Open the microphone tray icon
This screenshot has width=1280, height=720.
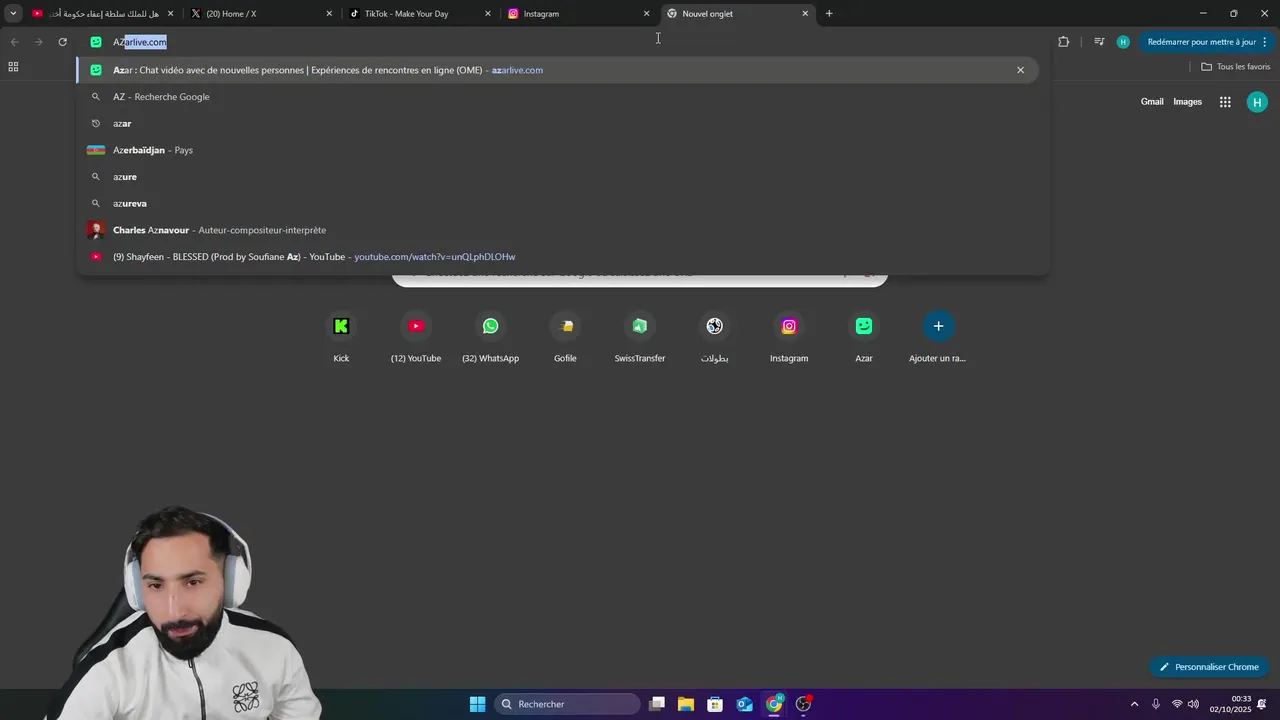pos(1156,704)
